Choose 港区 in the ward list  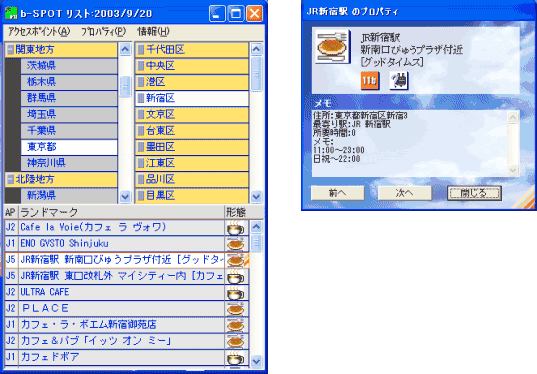tap(192, 82)
